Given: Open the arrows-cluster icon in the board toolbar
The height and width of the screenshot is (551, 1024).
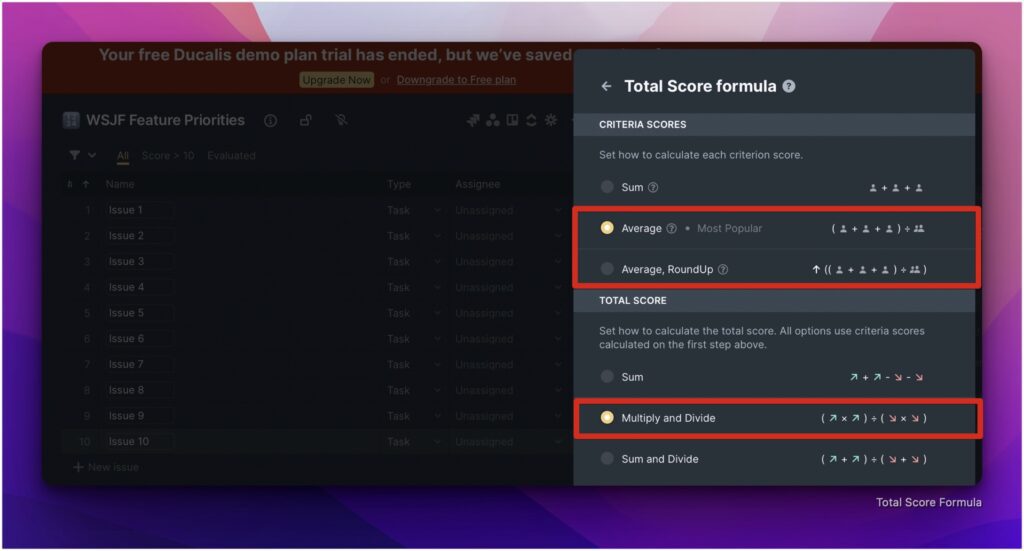Looking at the screenshot, I should (473, 120).
